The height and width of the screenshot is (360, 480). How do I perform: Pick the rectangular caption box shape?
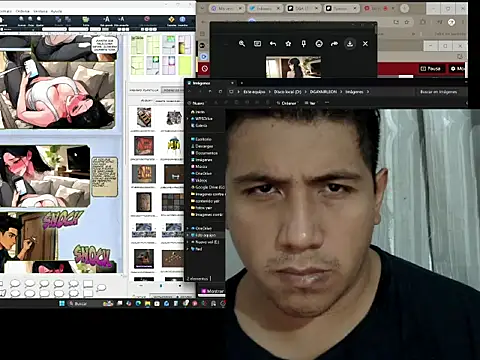[x=88, y=284]
